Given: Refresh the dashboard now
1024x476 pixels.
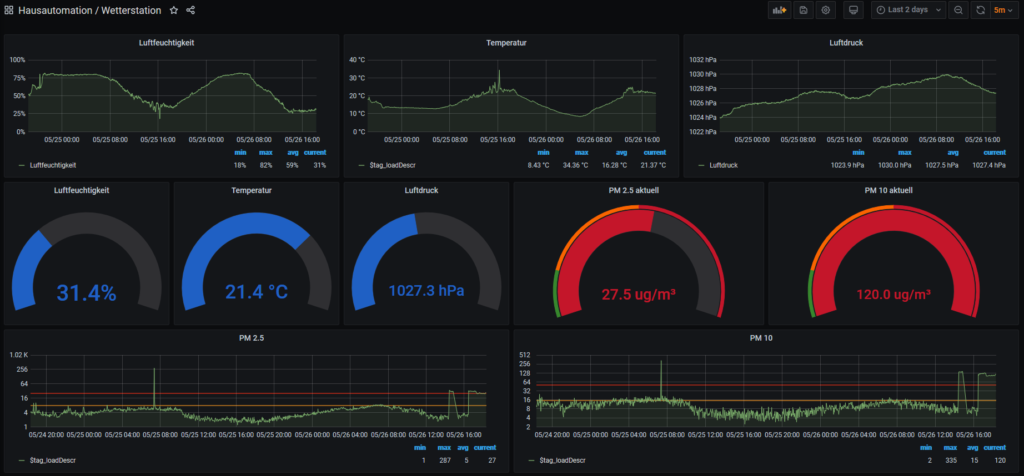Looking at the screenshot, I should click(980, 10).
